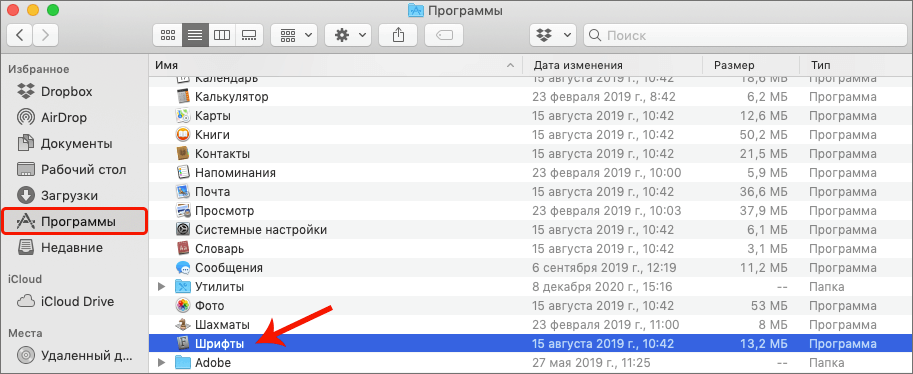Click the Adobe folder icon

pyautogui.click(x=183, y=362)
